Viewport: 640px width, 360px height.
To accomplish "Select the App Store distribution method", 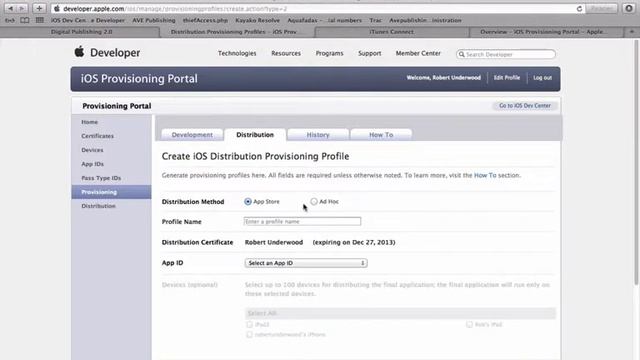I will click(x=248, y=202).
